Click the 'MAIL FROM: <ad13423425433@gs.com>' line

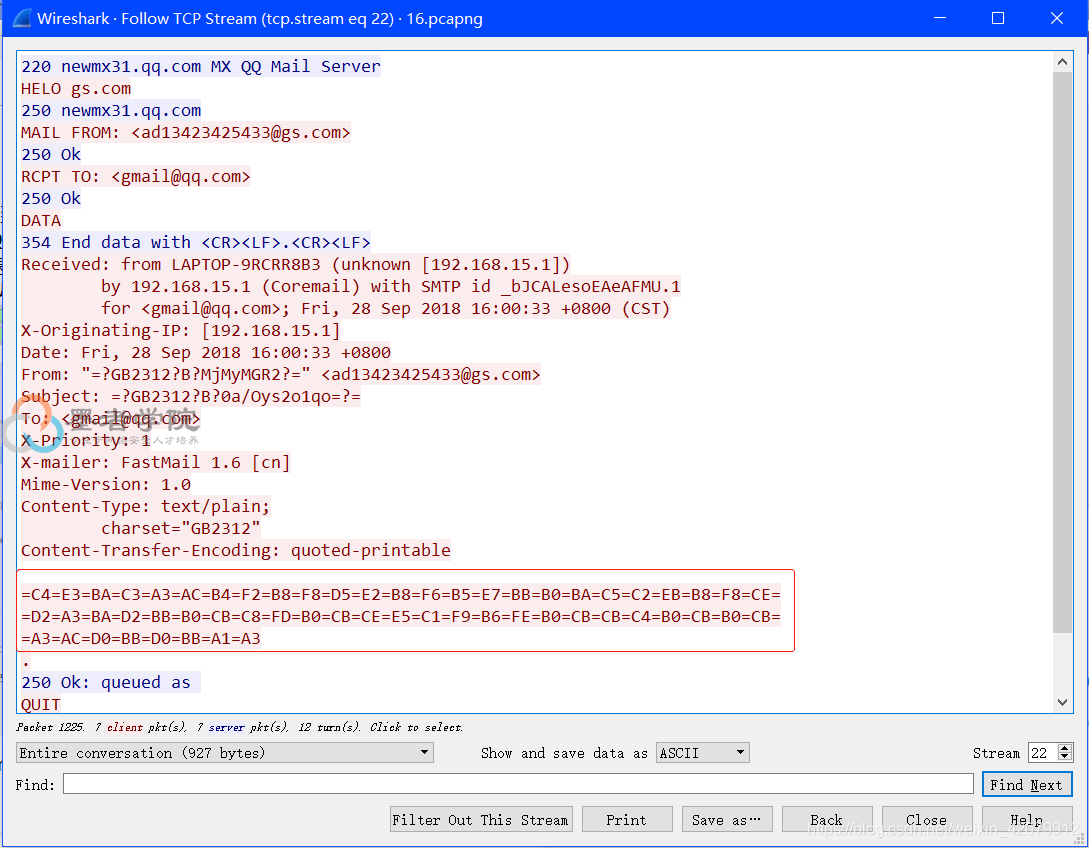[x=185, y=133]
